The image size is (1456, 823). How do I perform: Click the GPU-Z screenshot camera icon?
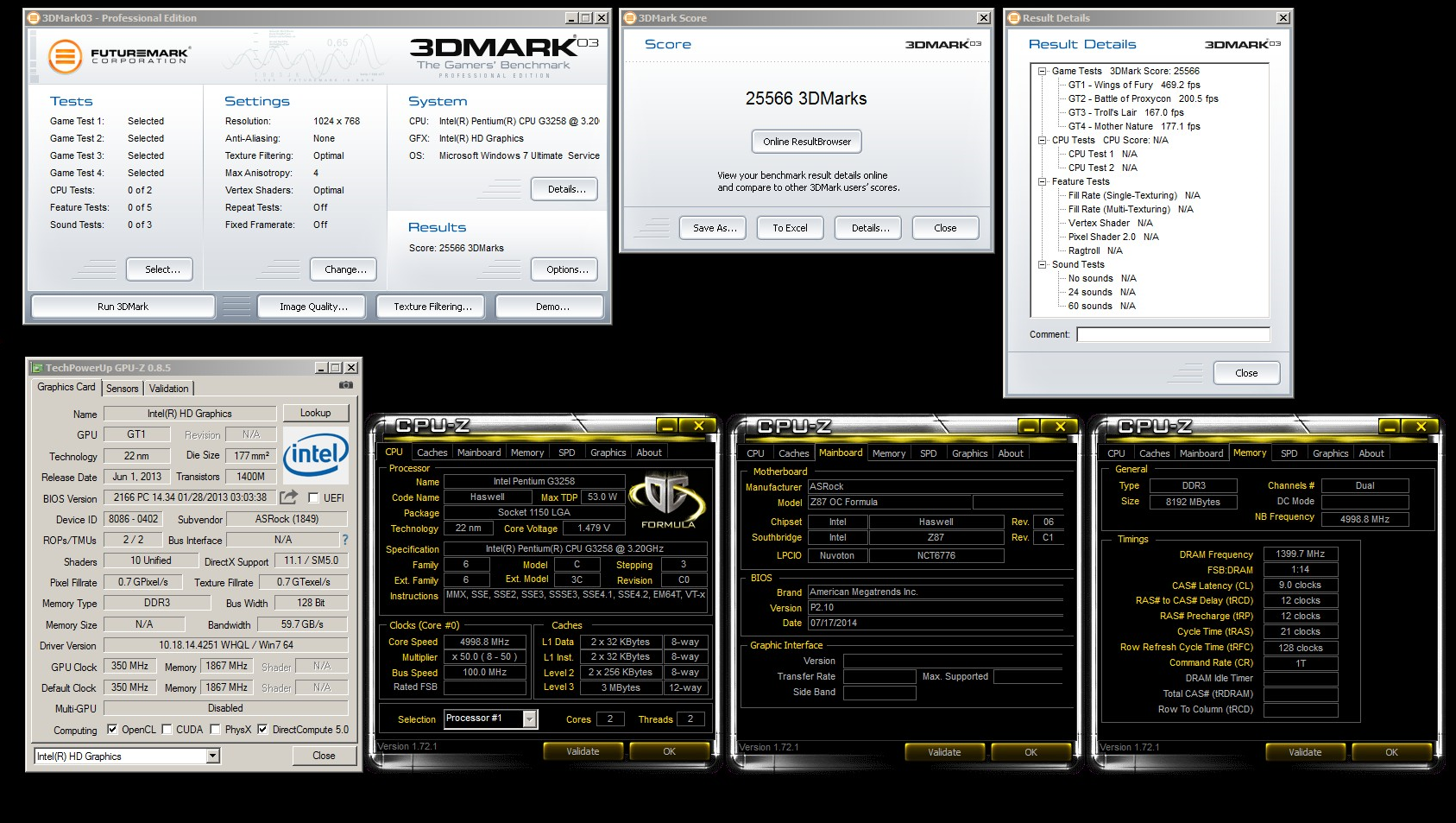pyautogui.click(x=346, y=385)
